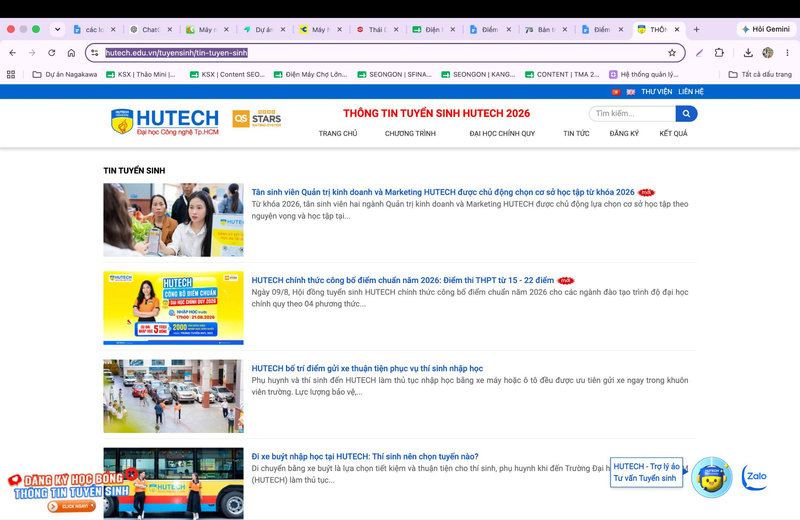The height and width of the screenshot is (520, 800).
Task: Open article about xe buýt nhập học
Action: point(365,457)
